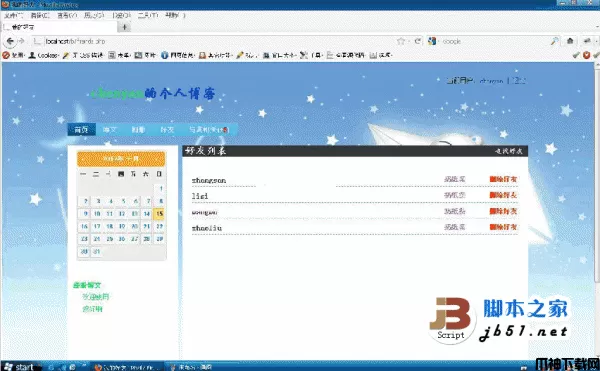This screenshot has height=371, width=600.
Task: Open a new tab with the plus button
Action: tap(124, 27)
